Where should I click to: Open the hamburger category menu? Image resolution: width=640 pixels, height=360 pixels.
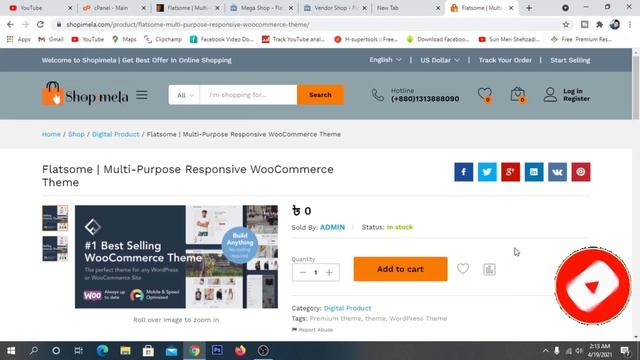142,95
